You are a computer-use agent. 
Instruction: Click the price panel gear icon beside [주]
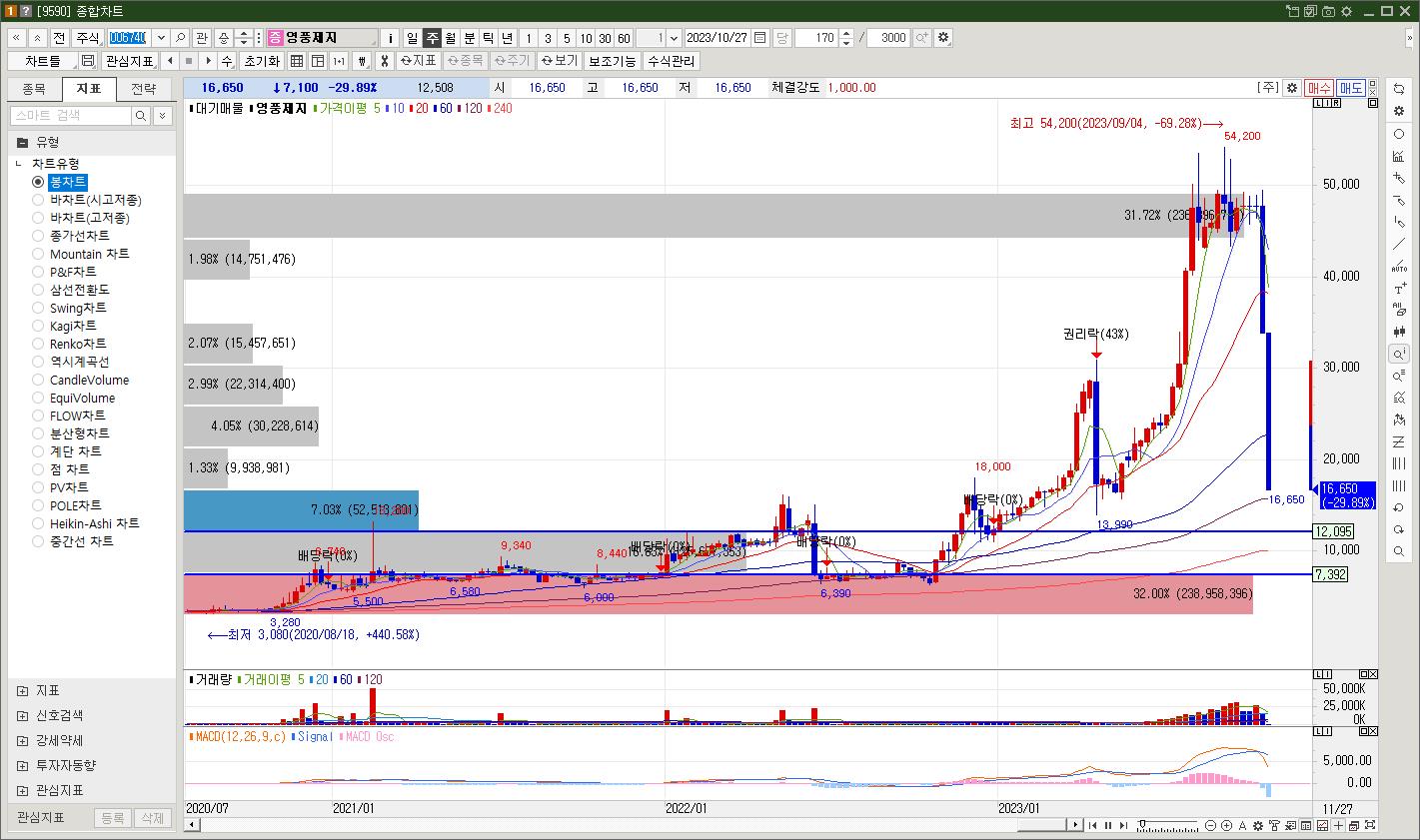(1292, 88)
